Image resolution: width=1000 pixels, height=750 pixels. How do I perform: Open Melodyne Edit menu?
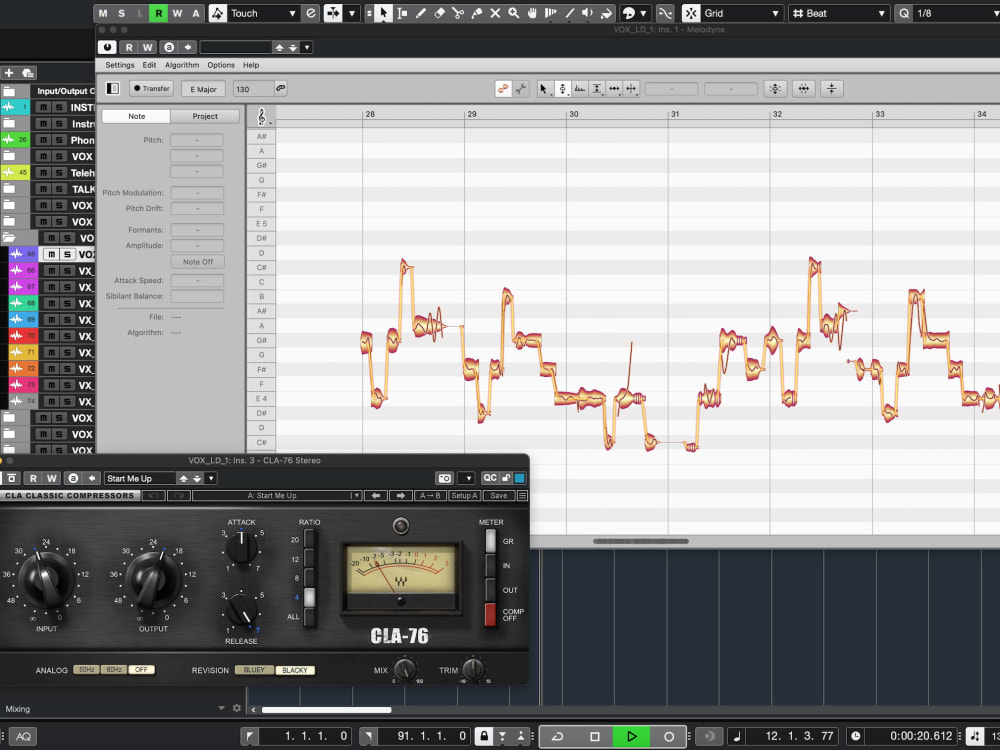[149, 65]
